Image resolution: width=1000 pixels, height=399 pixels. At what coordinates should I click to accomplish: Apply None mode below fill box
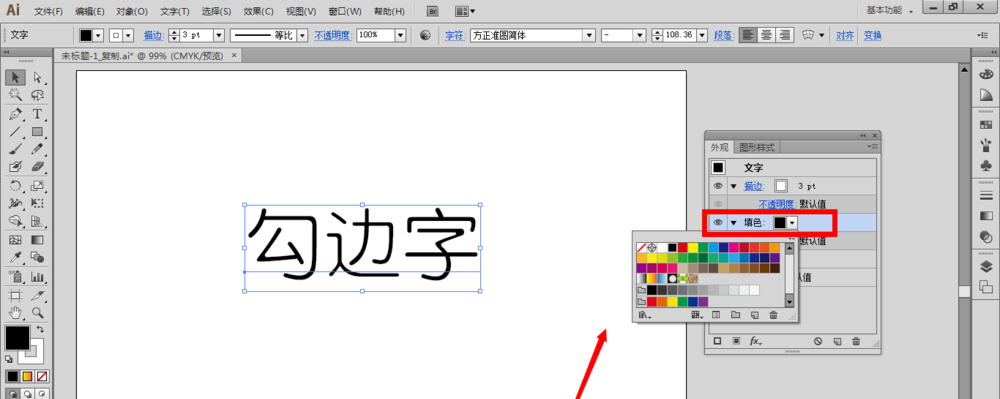[x=42, y=376]
